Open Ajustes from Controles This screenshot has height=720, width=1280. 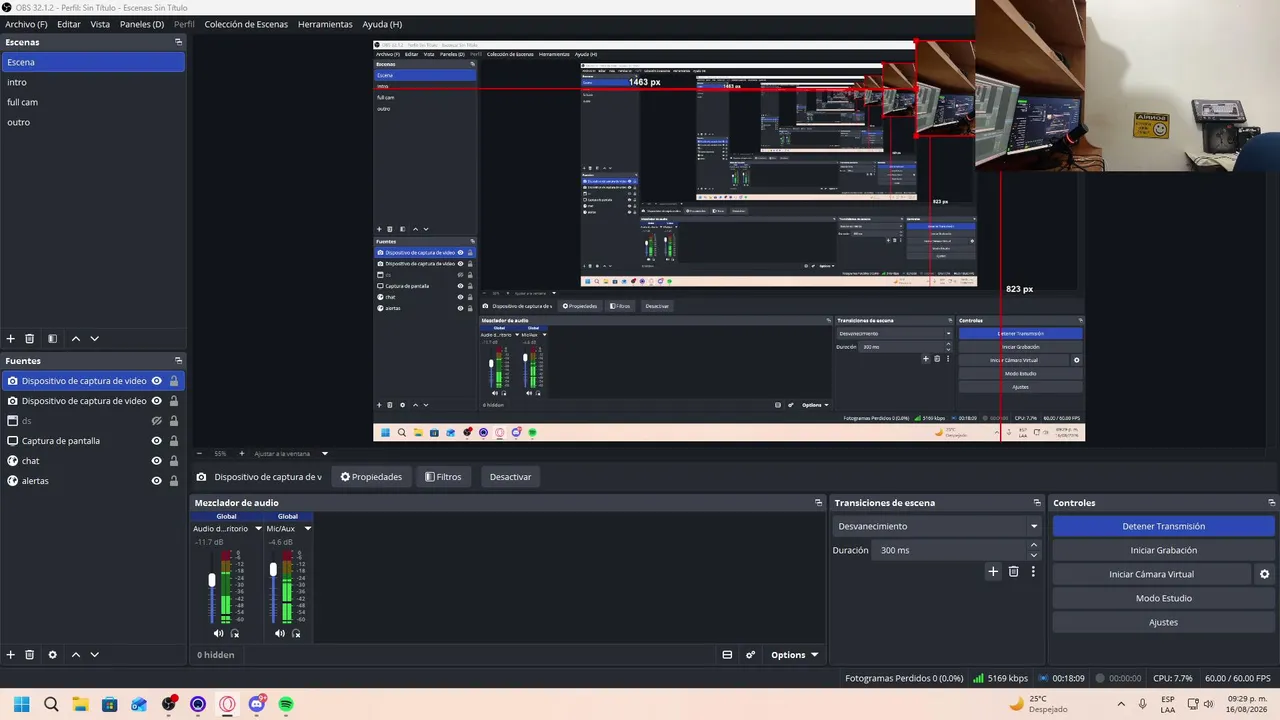point(1164,622)
